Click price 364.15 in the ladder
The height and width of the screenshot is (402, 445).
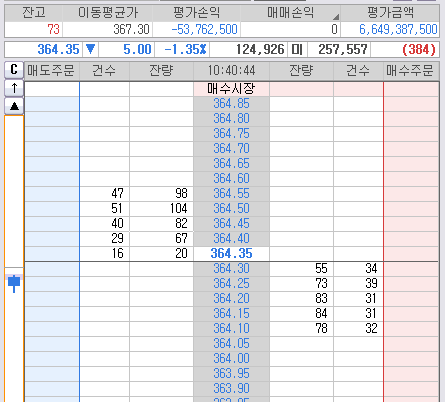click(x=231, y=314)
